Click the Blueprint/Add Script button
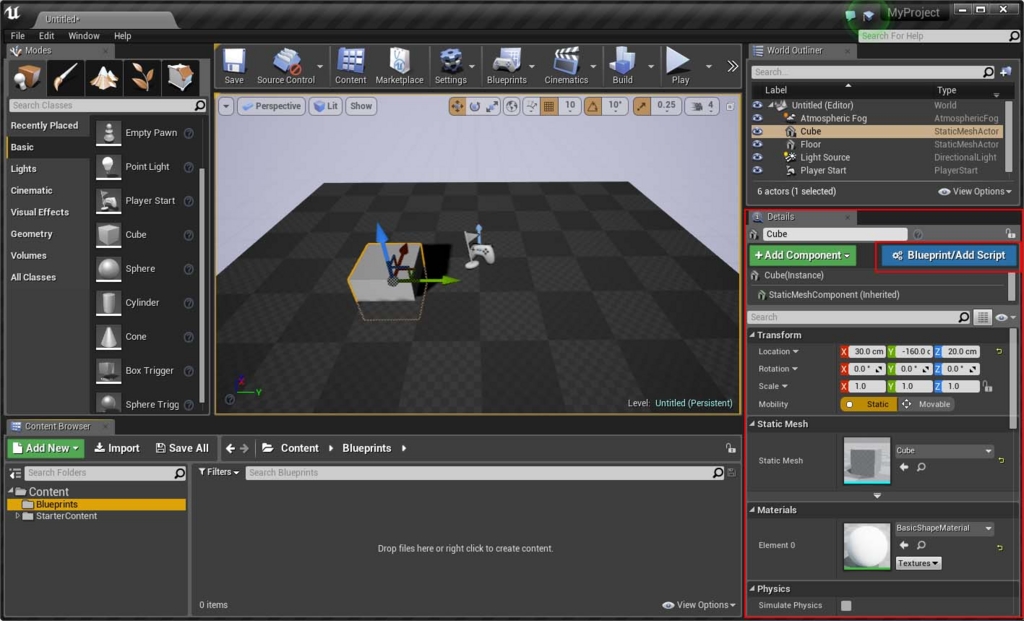The width and height of the screenshot is (1024, 621). click(949, 255)
